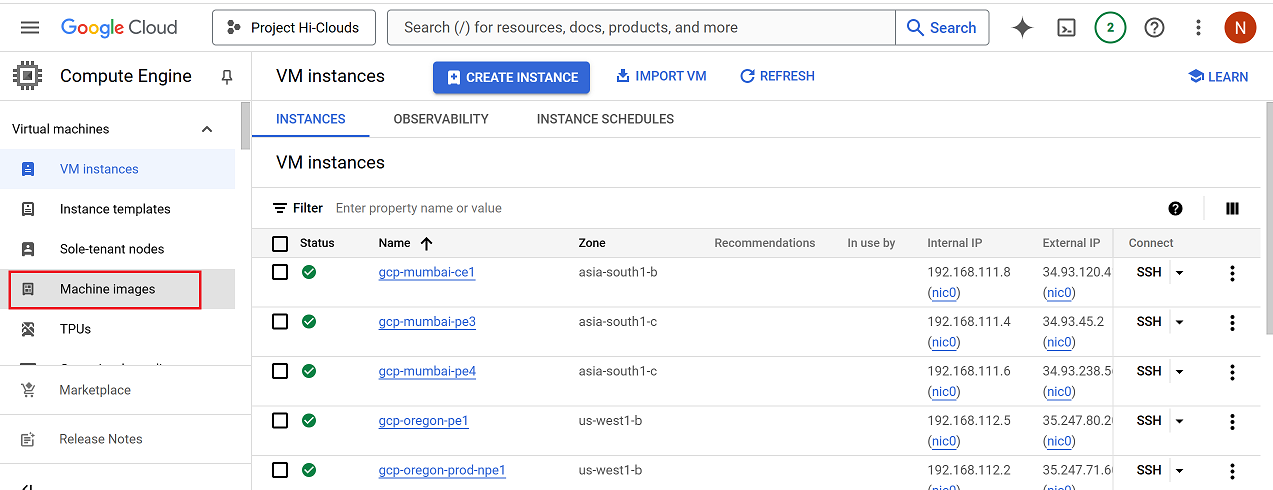Screen dimensions: 1273x490
Task: Click the Import VM button
Action: [x=661, y=76]
